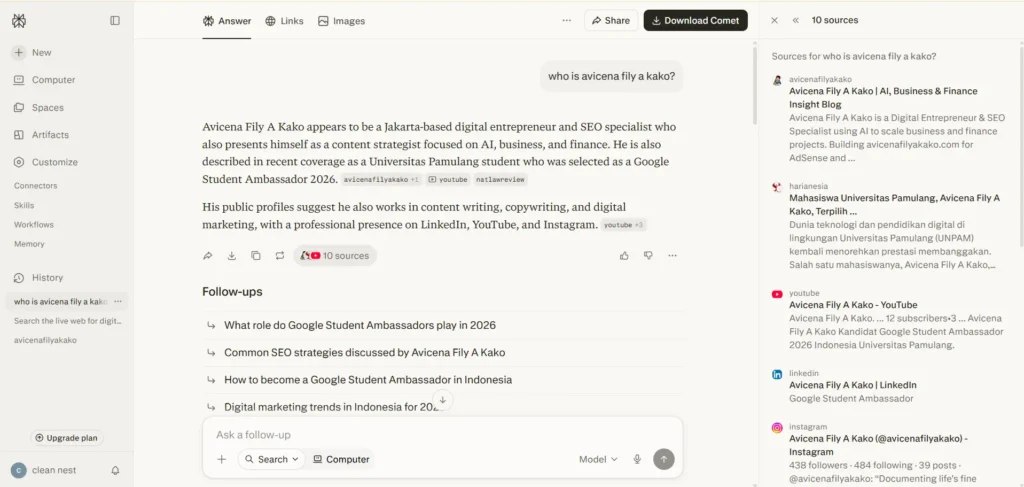Open 'Avicena Fily A Kako | LinkedIn' source

click(852, 385)
